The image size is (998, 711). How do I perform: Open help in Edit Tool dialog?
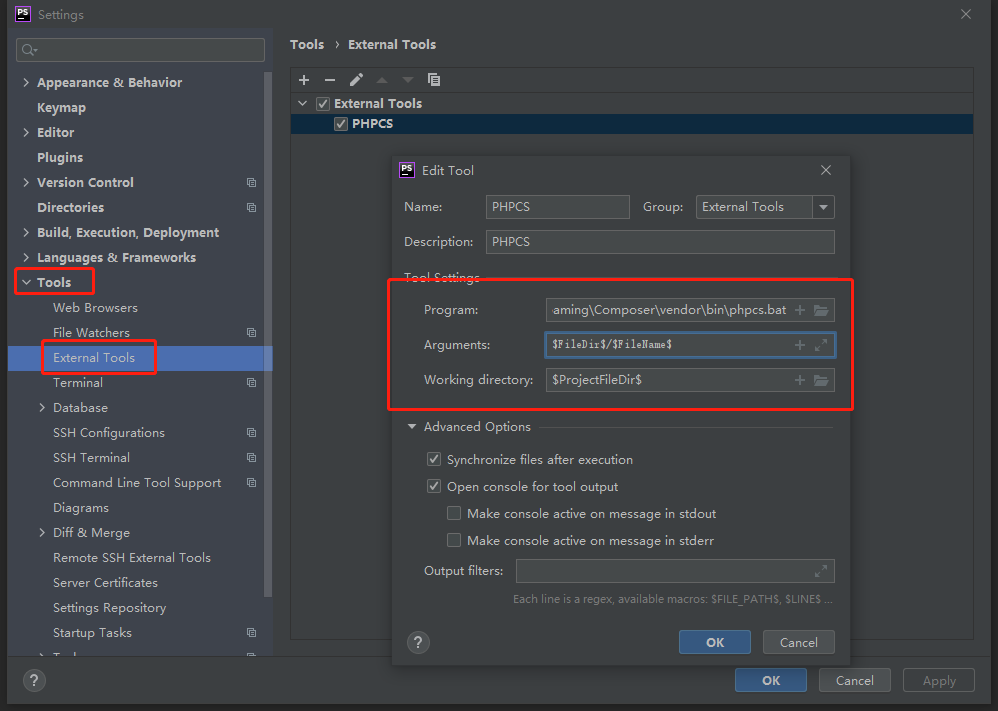pos(418,642)
